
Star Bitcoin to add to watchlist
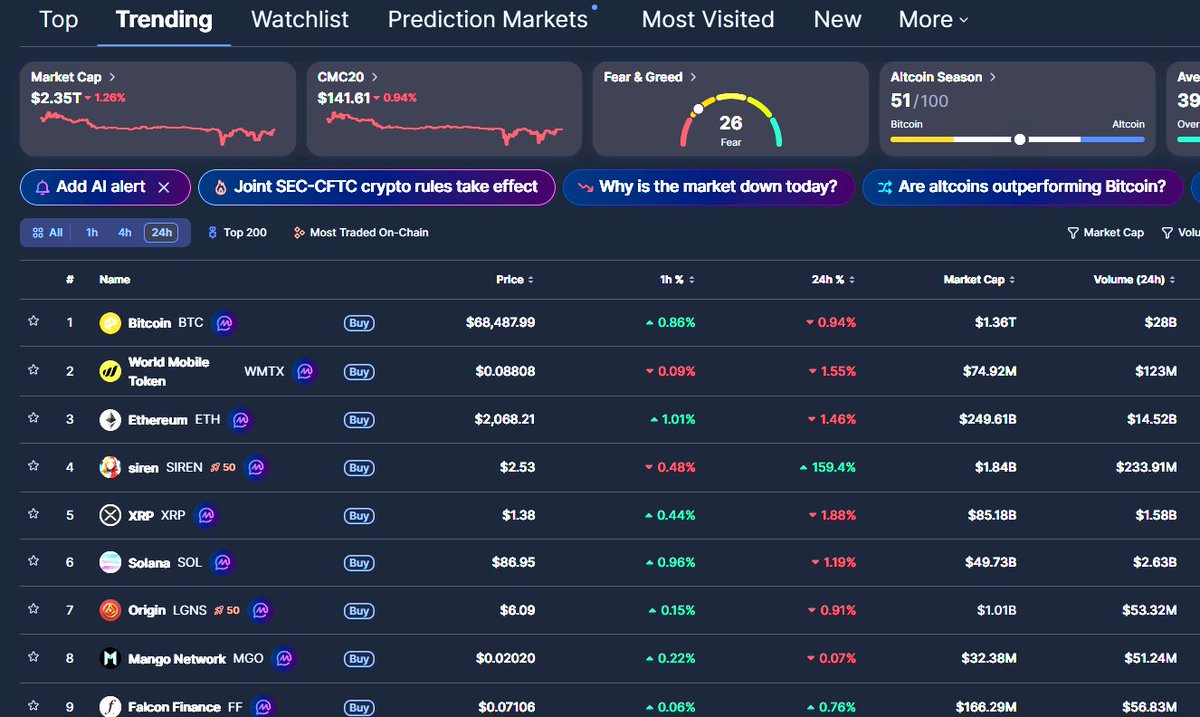pyautogui.click(x=33, y=322)
